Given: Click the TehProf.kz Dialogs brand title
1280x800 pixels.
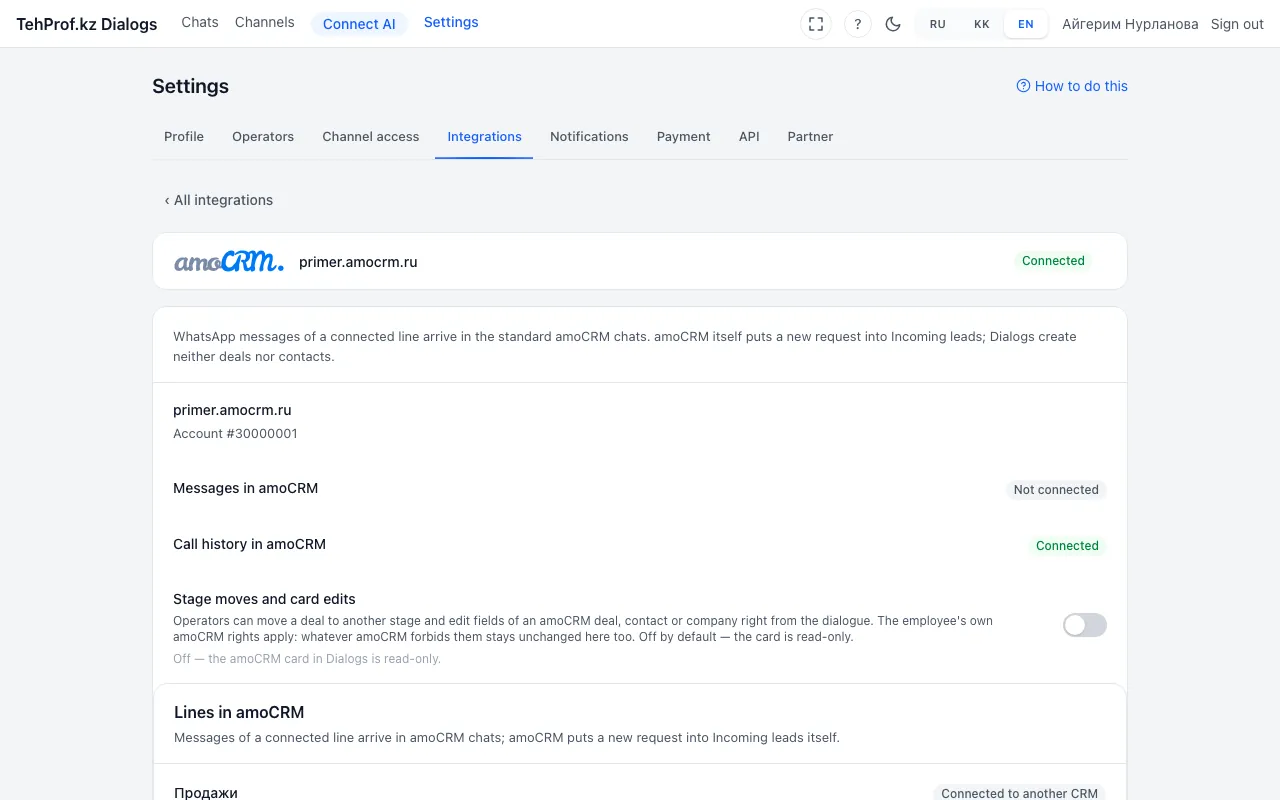Looking at the screenshot, I should (87, 24).
